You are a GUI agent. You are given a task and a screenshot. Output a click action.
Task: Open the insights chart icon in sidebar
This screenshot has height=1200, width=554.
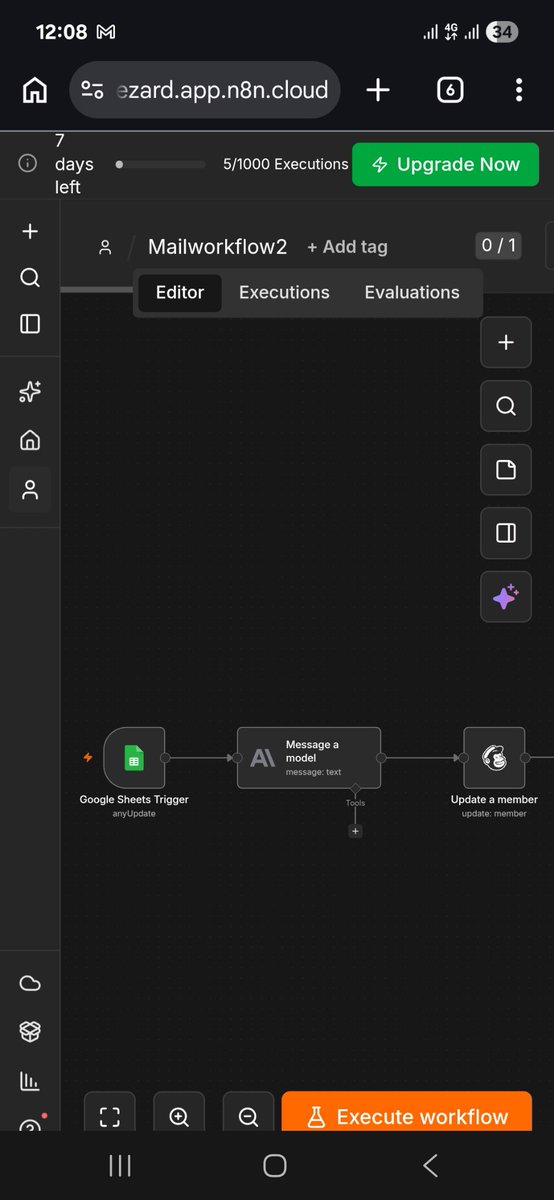(30, 1080)
